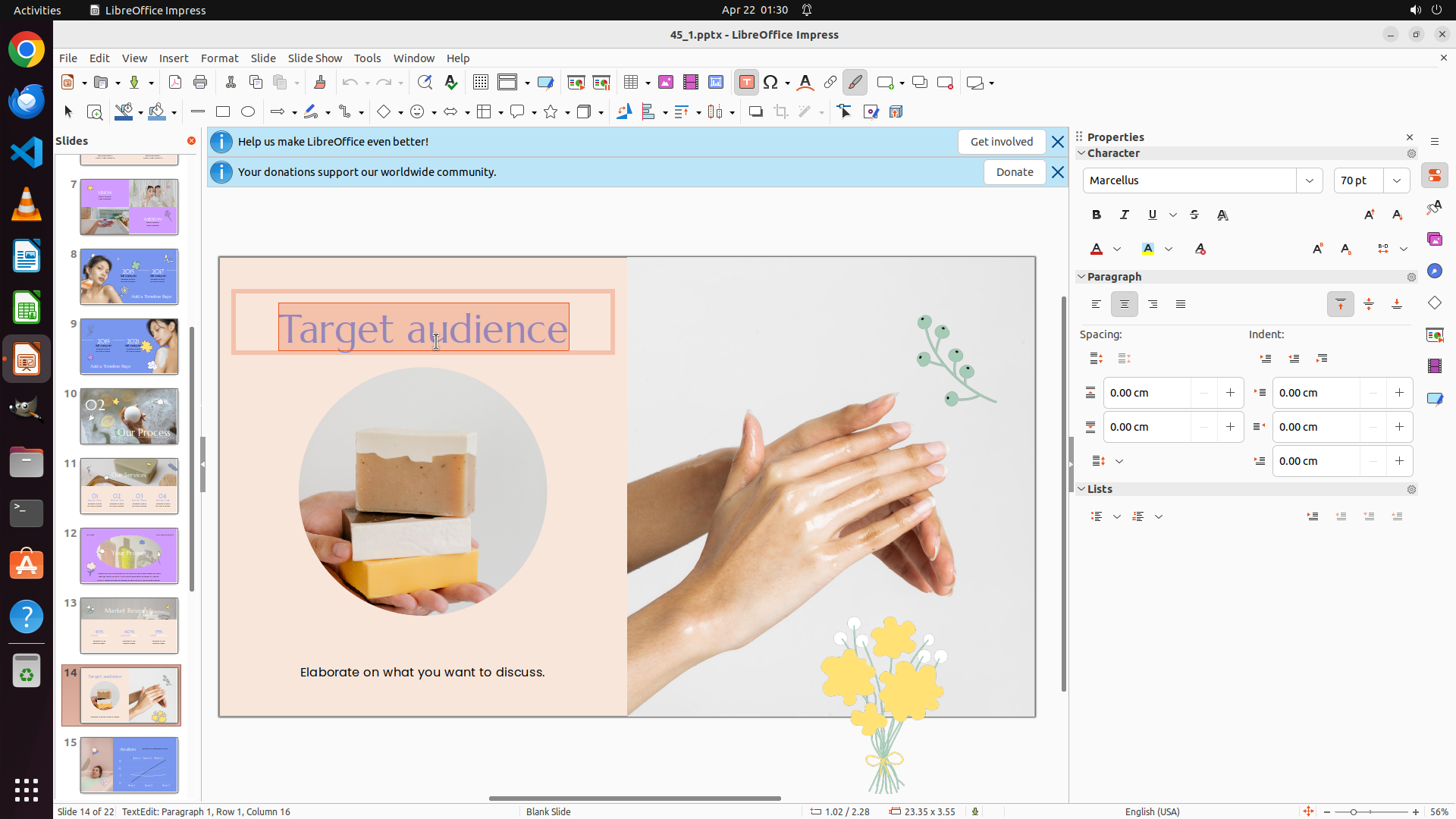Click the zoom slider in status bar

click(x=1354, y=811)
